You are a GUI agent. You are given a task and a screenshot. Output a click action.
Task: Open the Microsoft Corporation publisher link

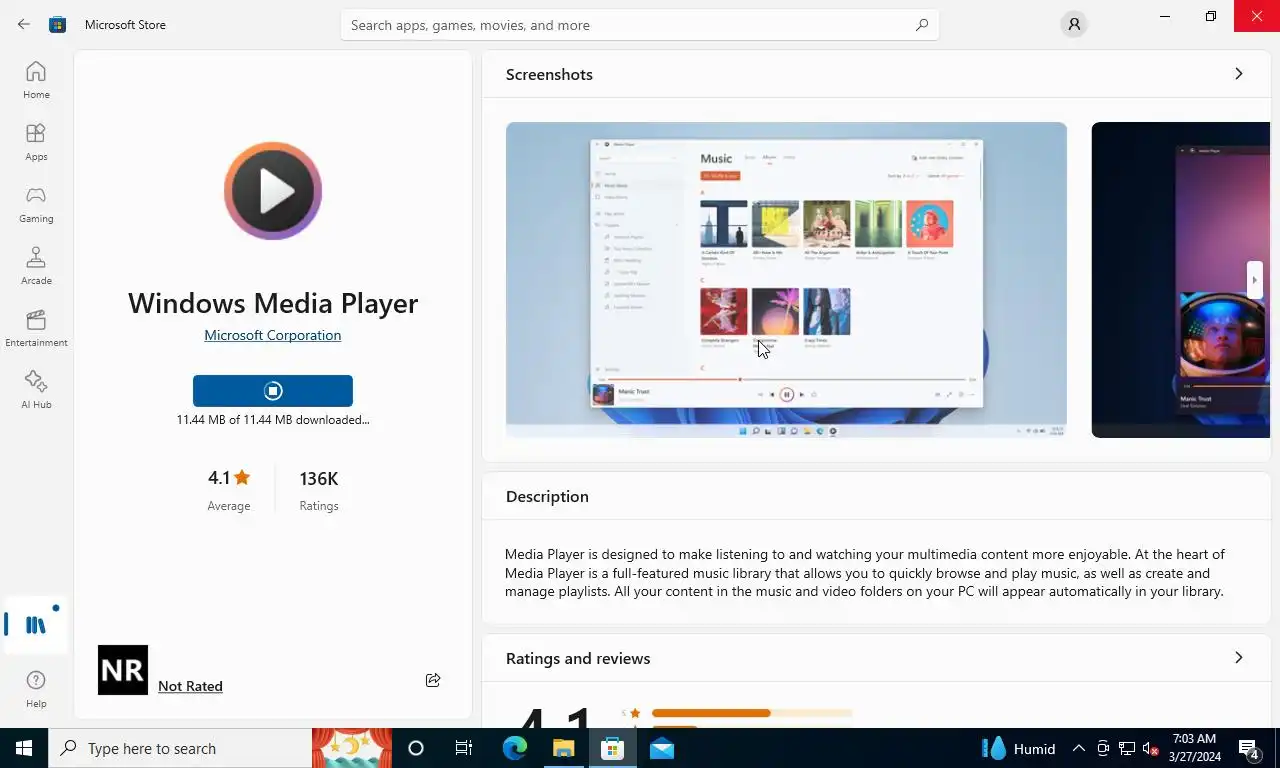pyautogui.click(x=273, y=335)
